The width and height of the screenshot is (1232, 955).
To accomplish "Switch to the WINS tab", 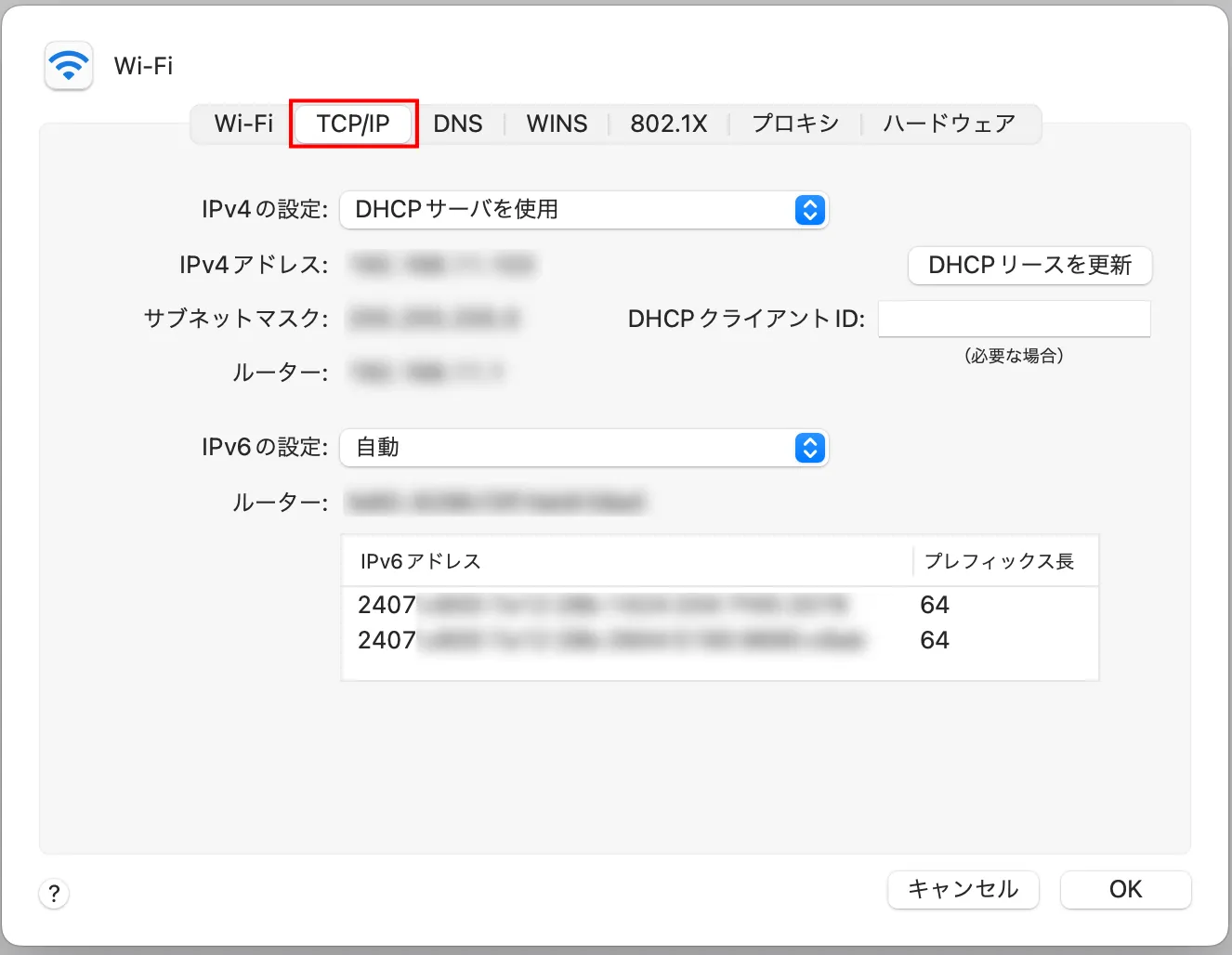I will pos(557,124).
